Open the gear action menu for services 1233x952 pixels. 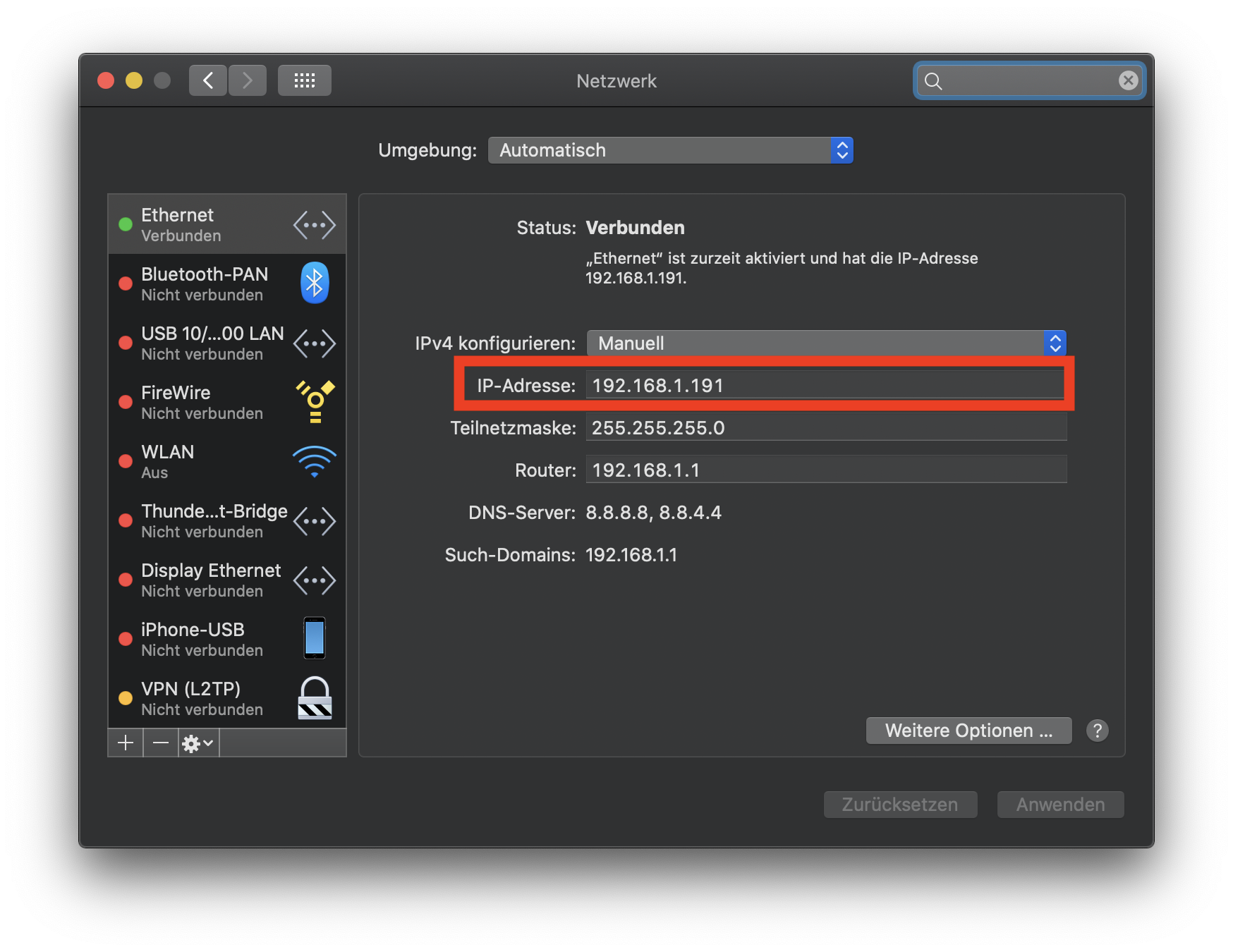pyautogui.click(x=198, y=743)
